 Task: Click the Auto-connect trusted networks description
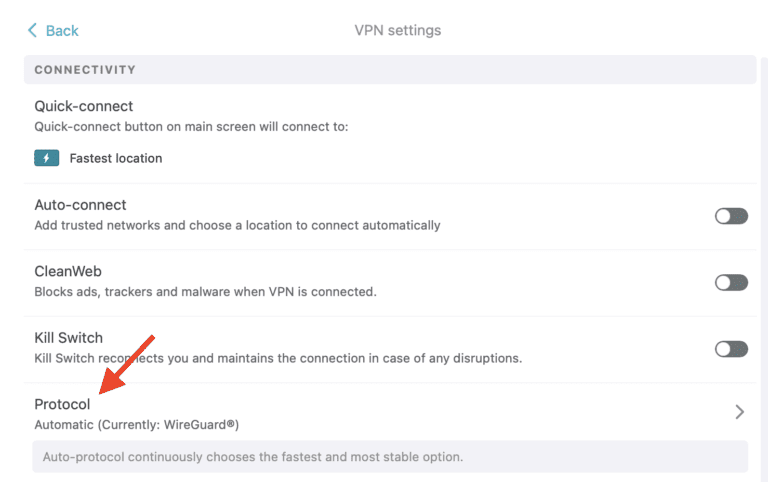tap(237, 225)
